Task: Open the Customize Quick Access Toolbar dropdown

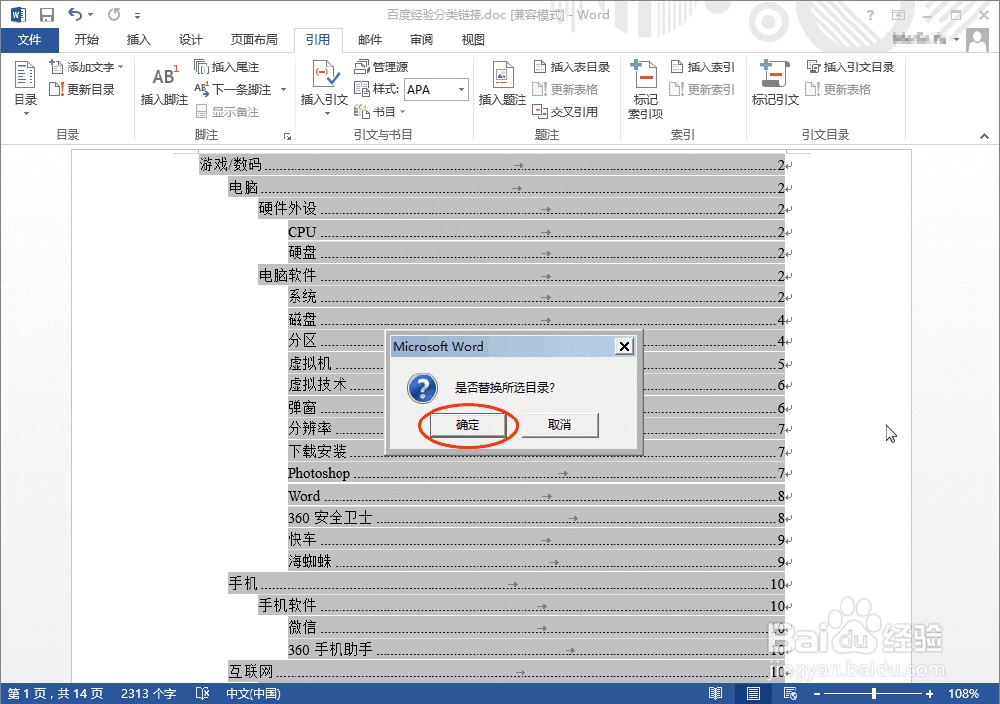Action: click(x=137, y=15)
